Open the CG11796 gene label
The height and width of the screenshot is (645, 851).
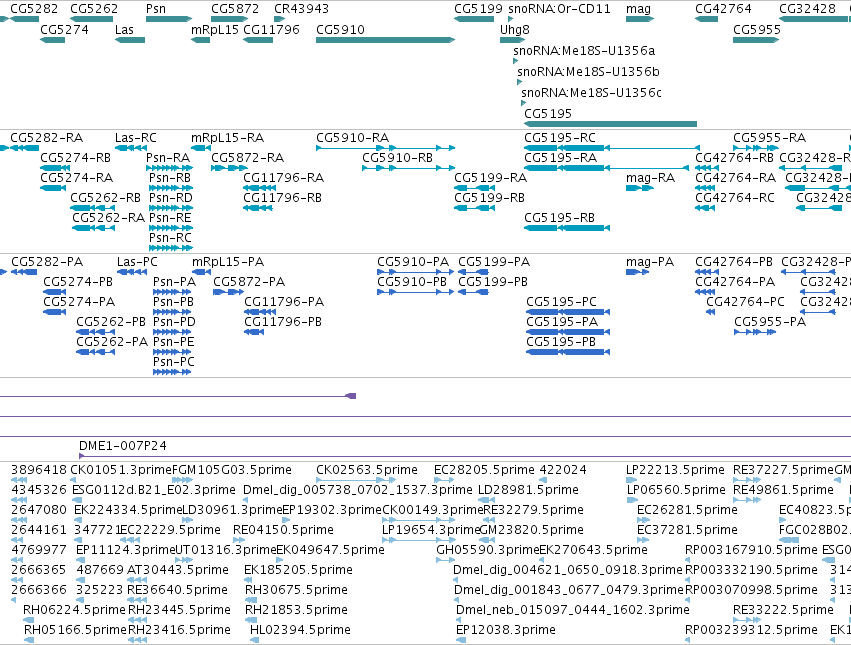(x=271, y=30)
